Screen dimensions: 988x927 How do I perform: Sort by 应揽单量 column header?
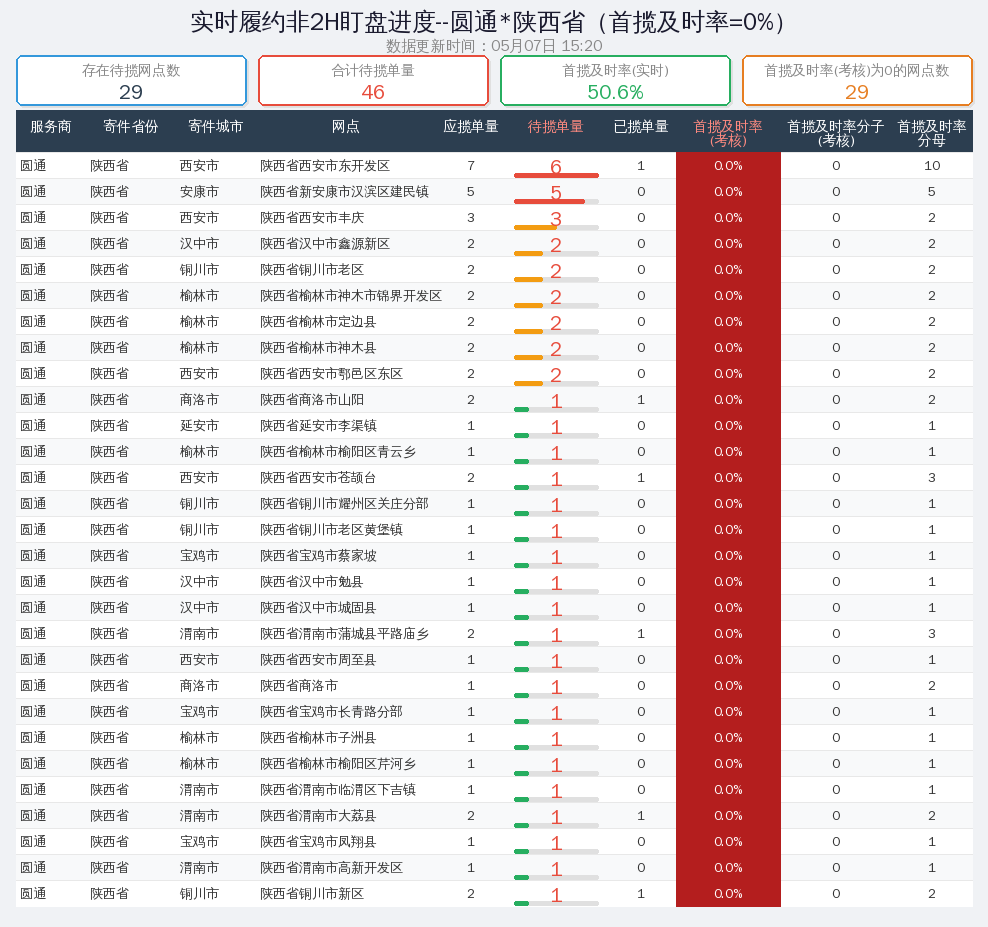click(471, 127)
